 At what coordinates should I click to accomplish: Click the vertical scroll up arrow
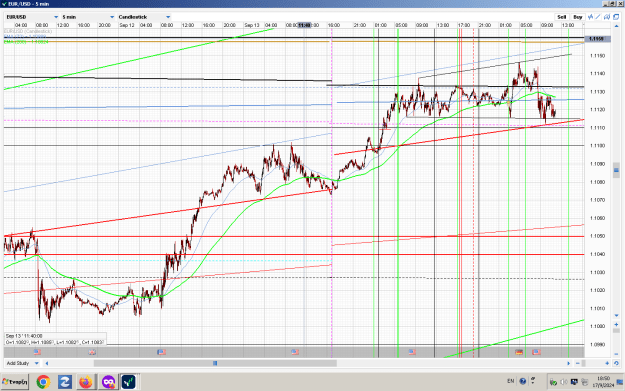click(616, 26)
